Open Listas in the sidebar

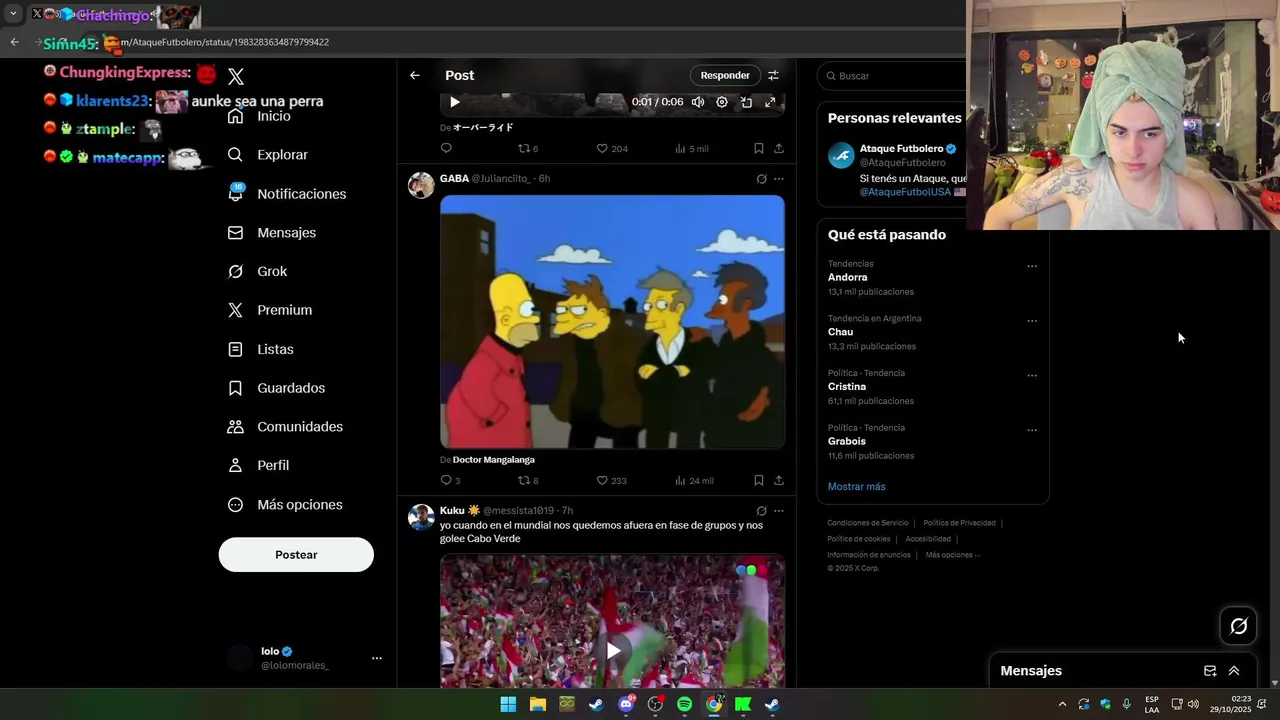(261, 349)
